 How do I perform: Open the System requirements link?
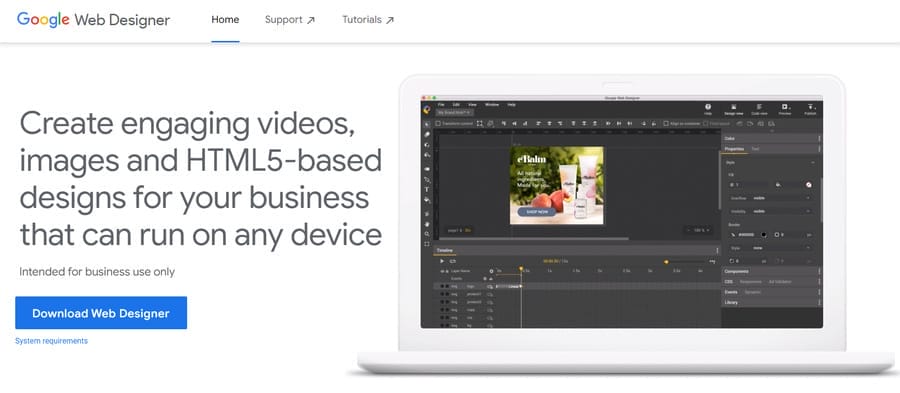pos(52,341)
